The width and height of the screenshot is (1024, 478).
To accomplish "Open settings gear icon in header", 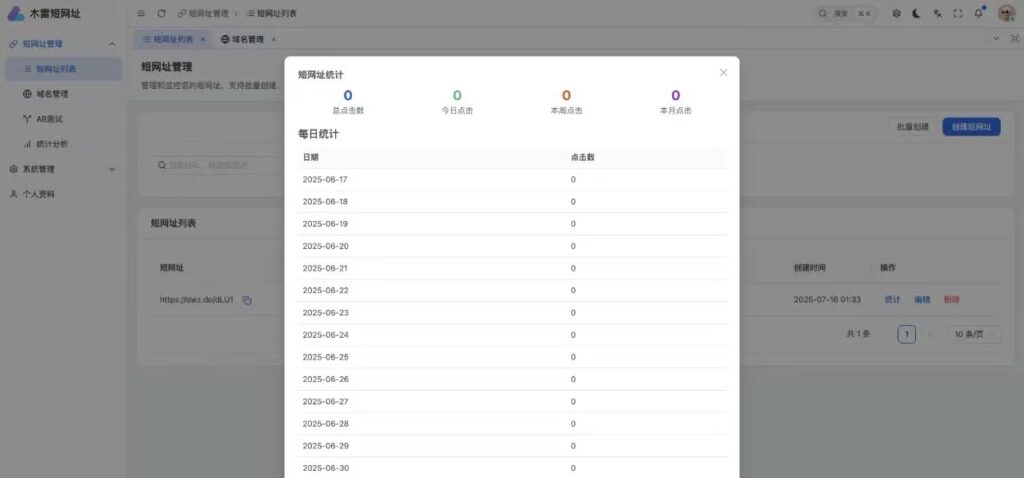I will pos(897,13).
